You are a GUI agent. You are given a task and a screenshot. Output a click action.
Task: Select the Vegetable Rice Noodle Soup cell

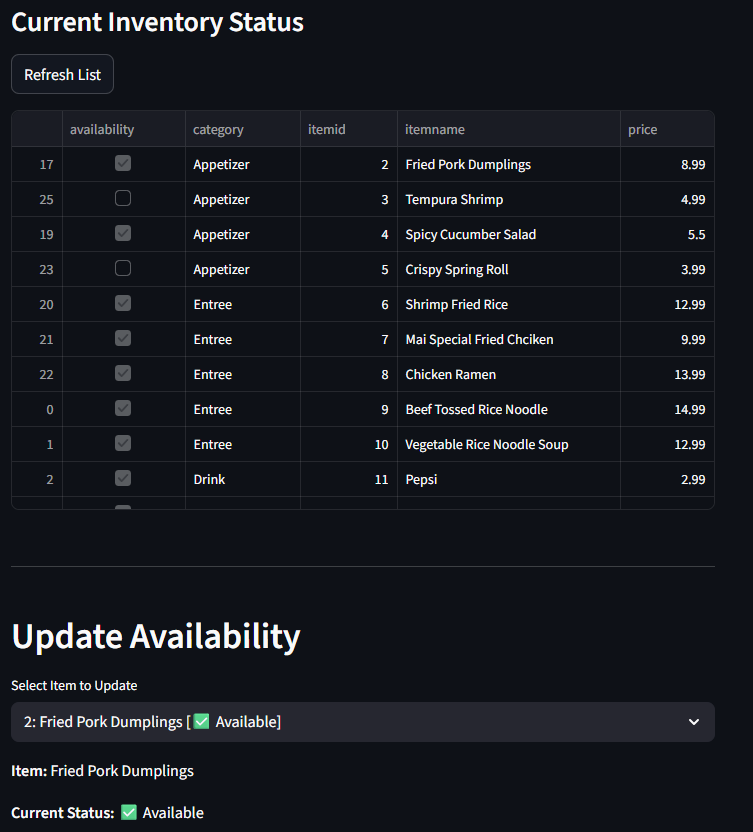pyautogui.click(x=509, y=445)
